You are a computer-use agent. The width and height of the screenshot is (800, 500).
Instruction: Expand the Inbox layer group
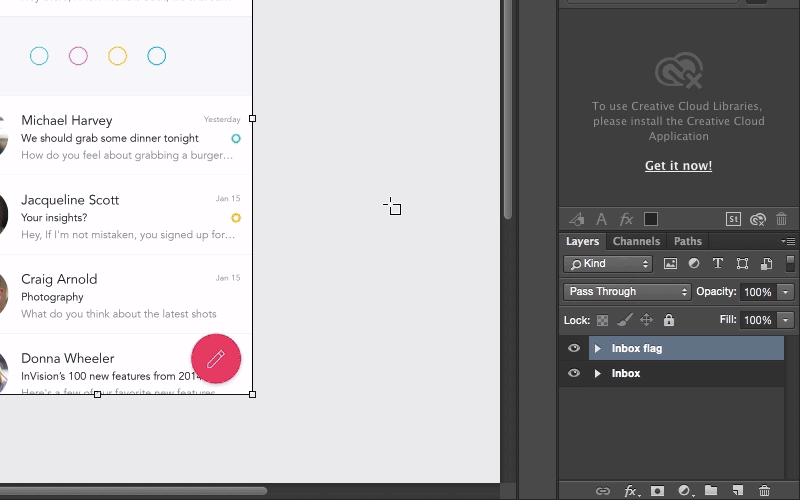[597, 373]
